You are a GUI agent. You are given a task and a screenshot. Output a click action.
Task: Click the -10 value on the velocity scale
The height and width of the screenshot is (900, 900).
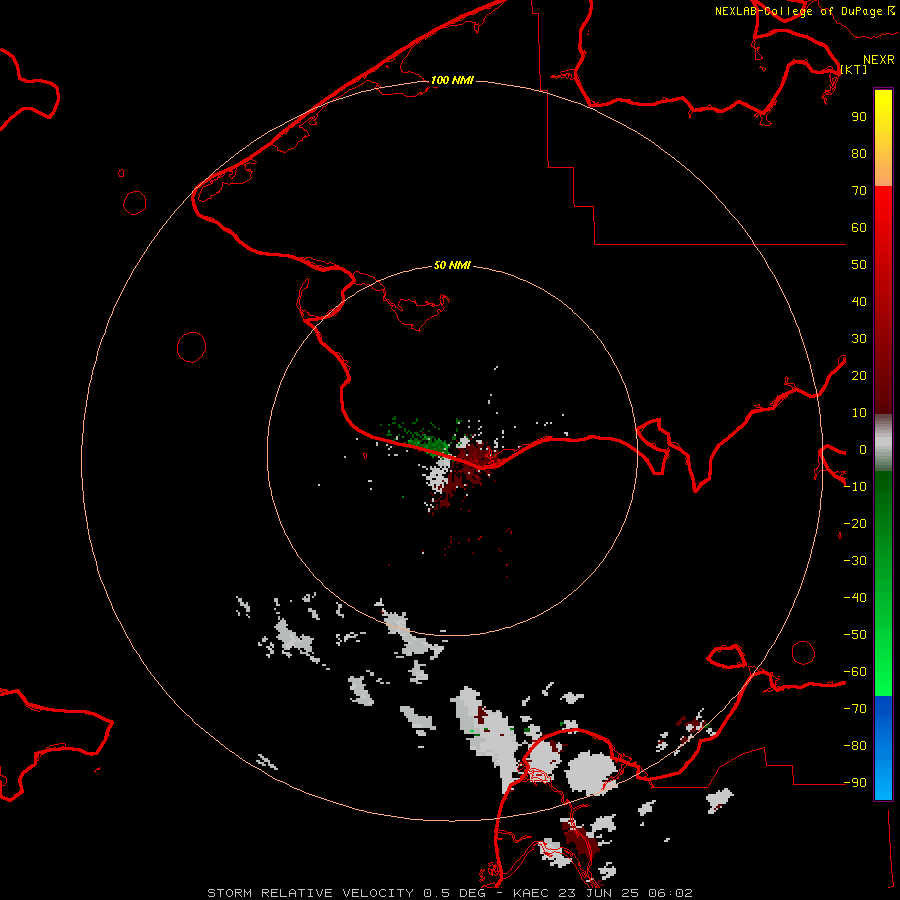[855, 487]
